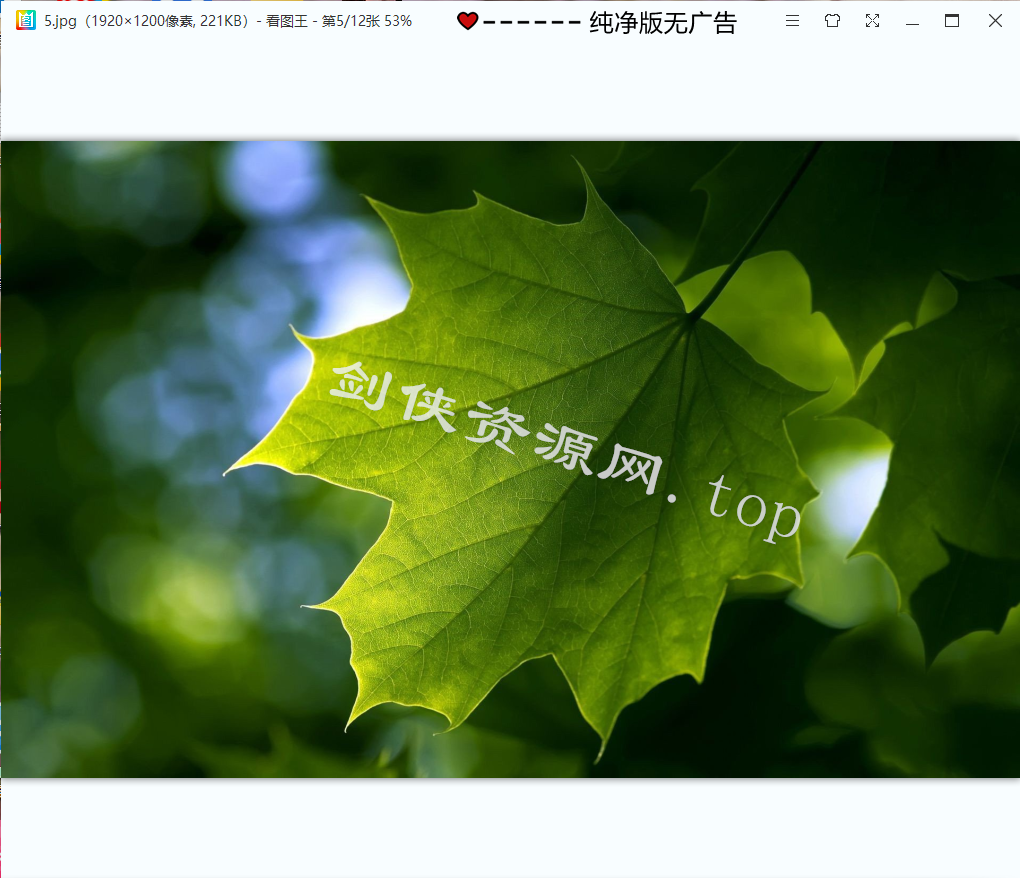The width and height of the screenshot is (1020, 878).
Task: Click the red heart icon in title bar
Action: (467, 21)
